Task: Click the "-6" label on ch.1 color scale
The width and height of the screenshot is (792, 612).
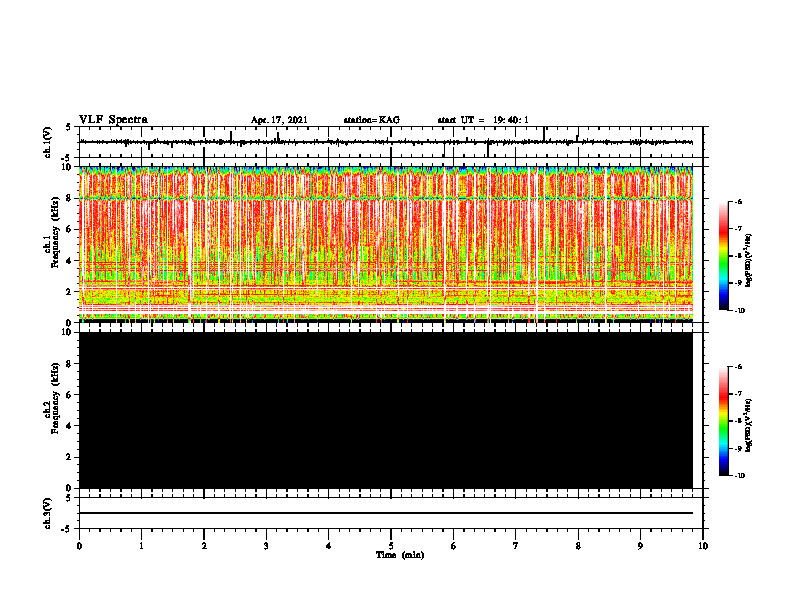Action: [738, 201]
